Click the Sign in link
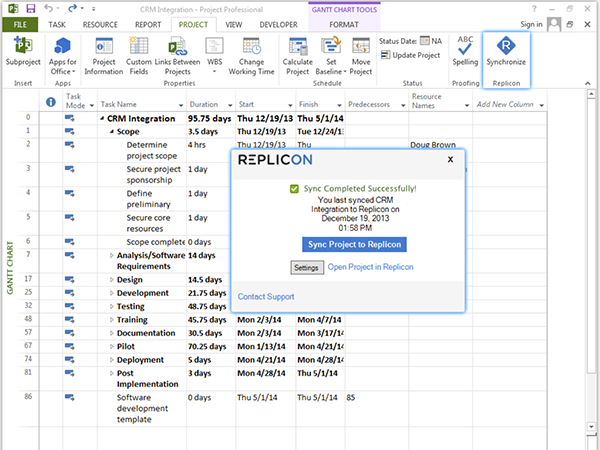Viewport: 600px width, 450px height. (x=531, y=24)
